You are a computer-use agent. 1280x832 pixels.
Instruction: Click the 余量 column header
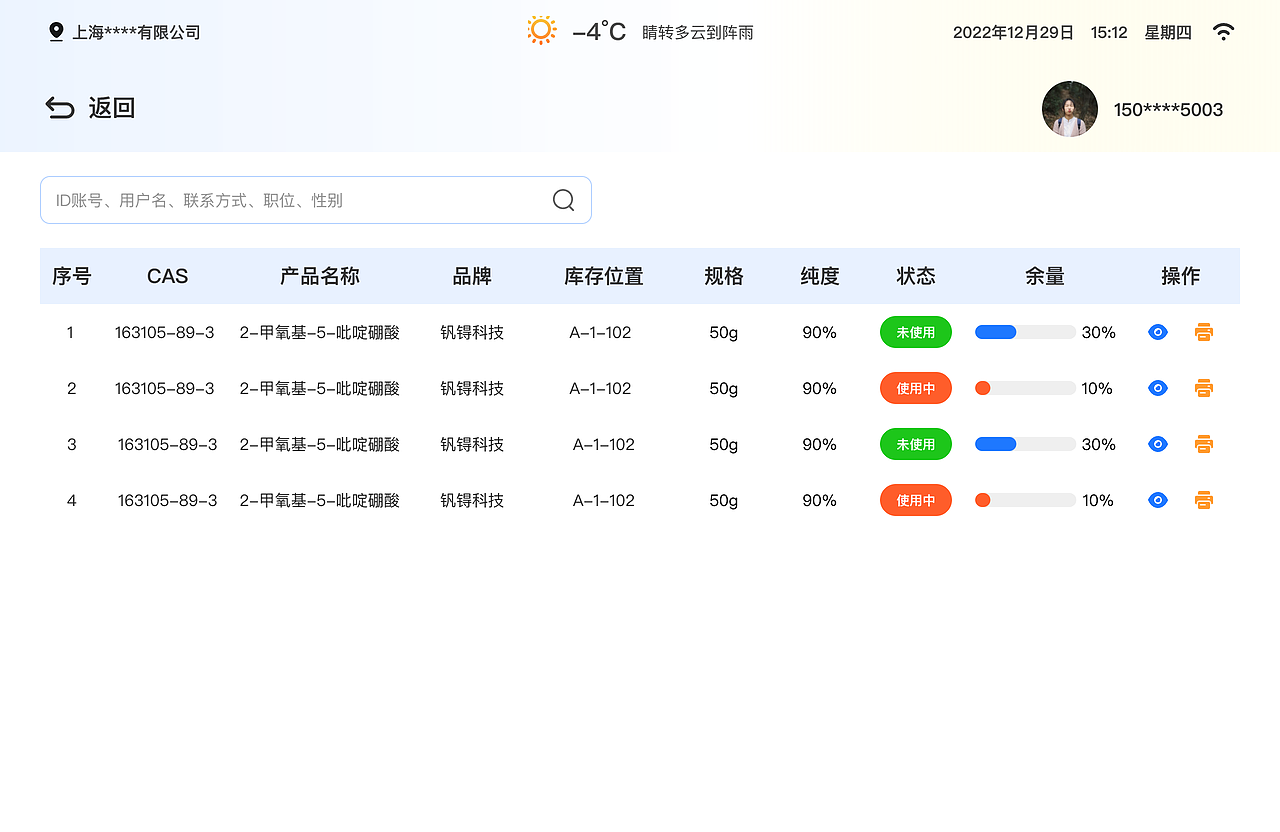[1044, 276]
